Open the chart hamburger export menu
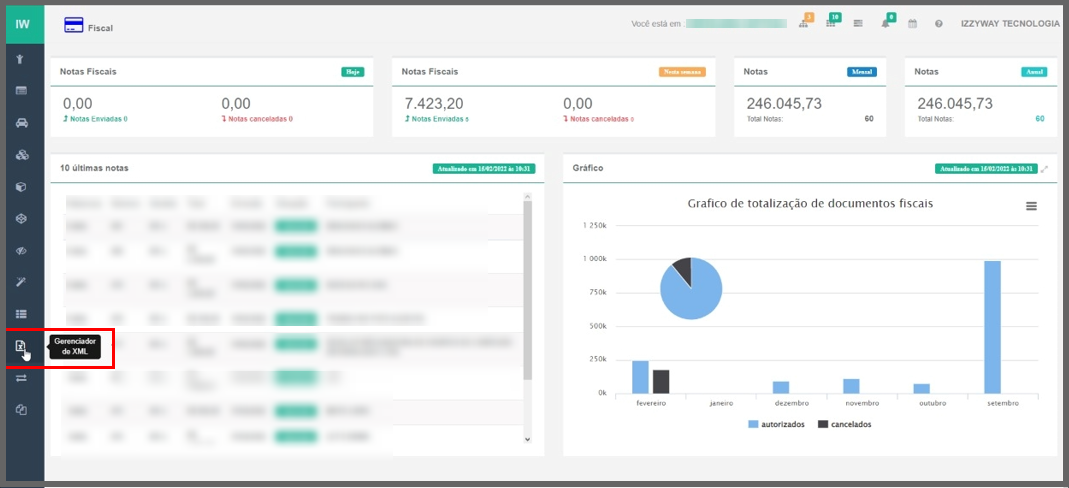This screenshot has width=1069, height=488. point(1031,206)
